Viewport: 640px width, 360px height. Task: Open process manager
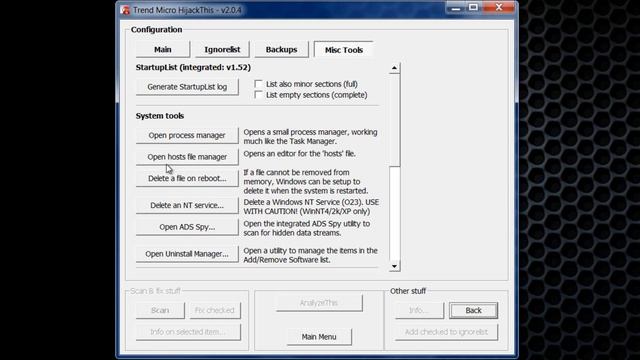(187, 135)
